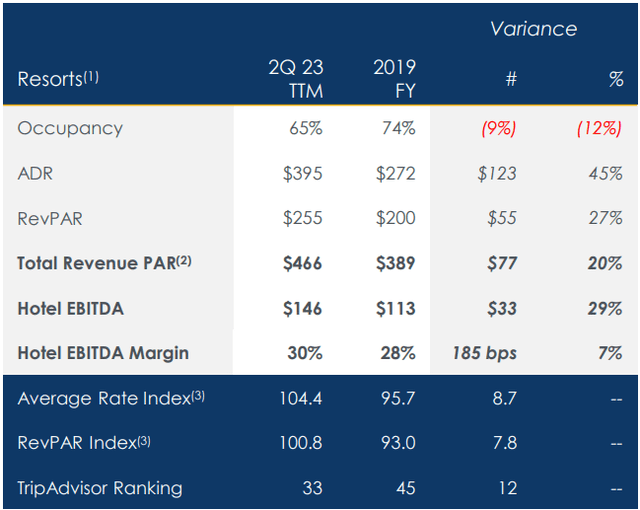This screenshot has width=640, height=510.
Task: Click the Occupancy value 74%
Action: pyautogui.click(x=399, y=128)
